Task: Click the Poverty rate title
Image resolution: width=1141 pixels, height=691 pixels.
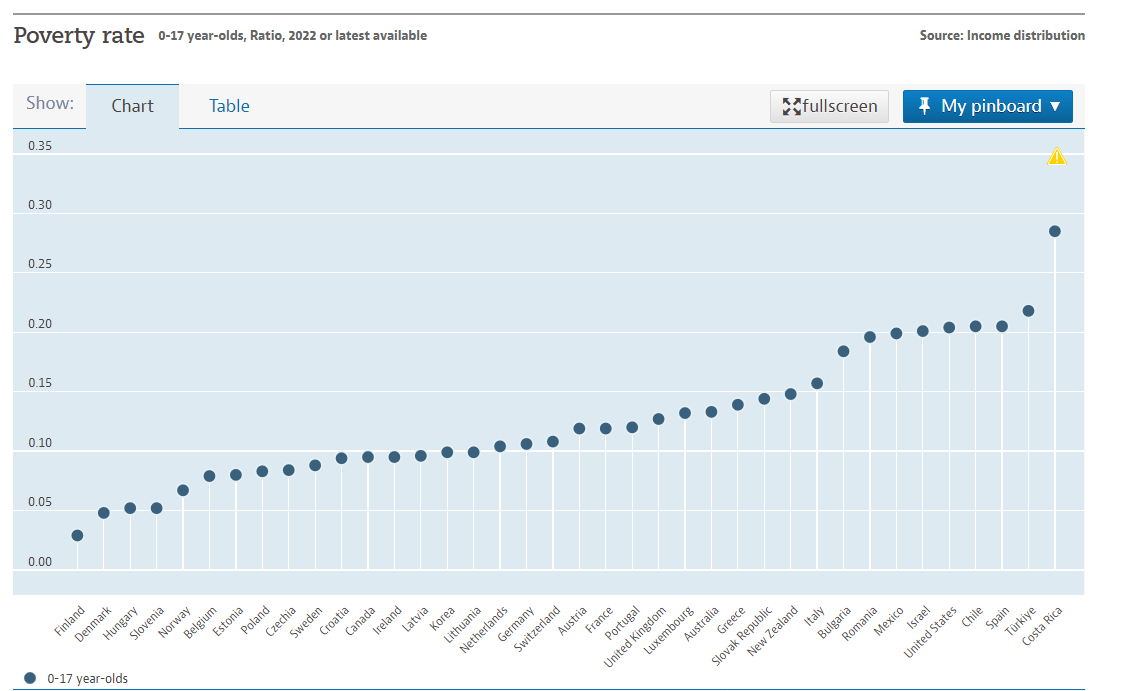Action: [x=79, y=35]
